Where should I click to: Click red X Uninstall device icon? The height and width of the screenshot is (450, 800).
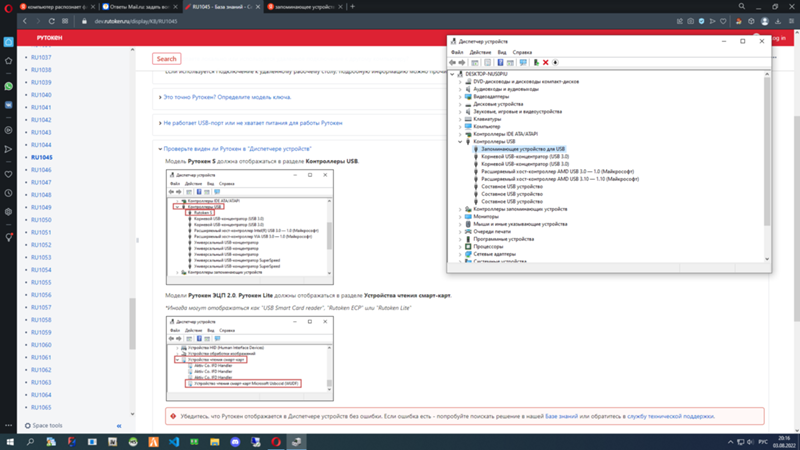(x=545, y=62)
